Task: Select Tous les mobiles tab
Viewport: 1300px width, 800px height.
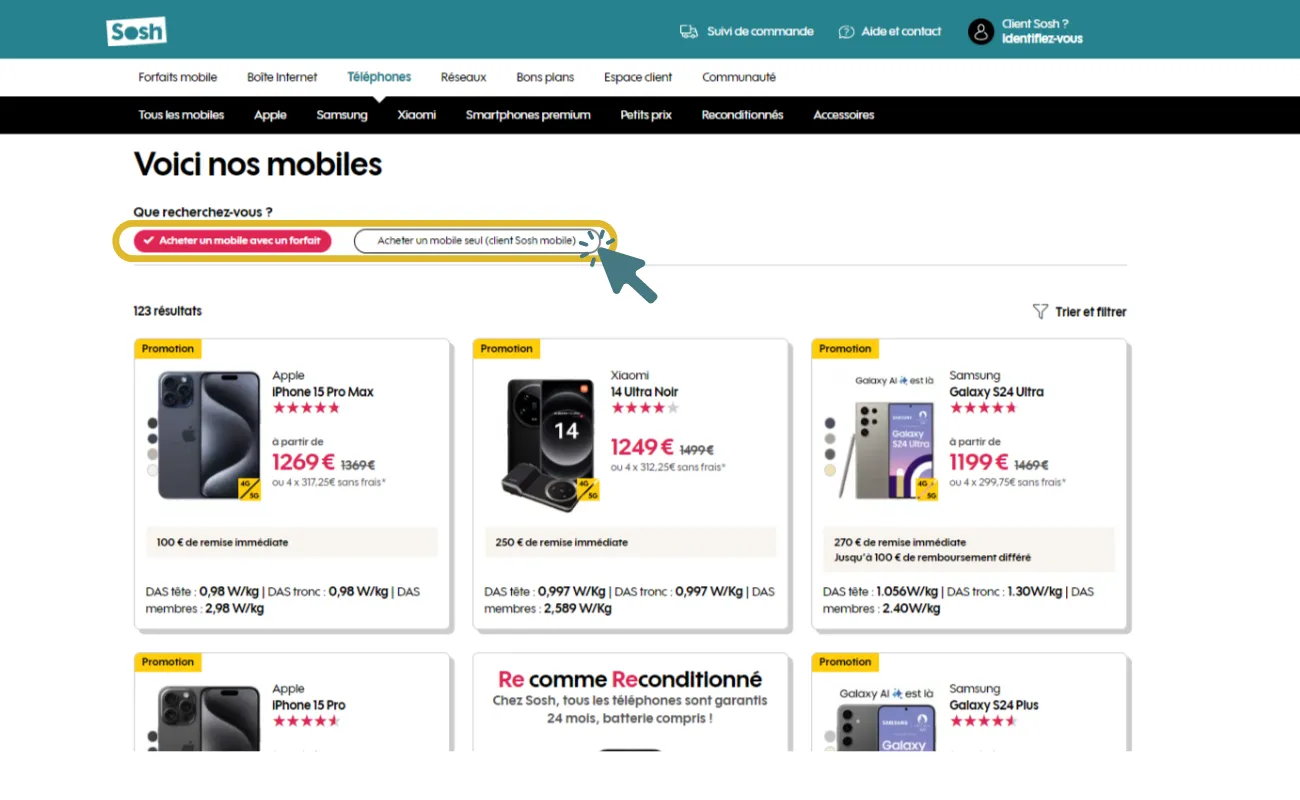Action: 181,115
